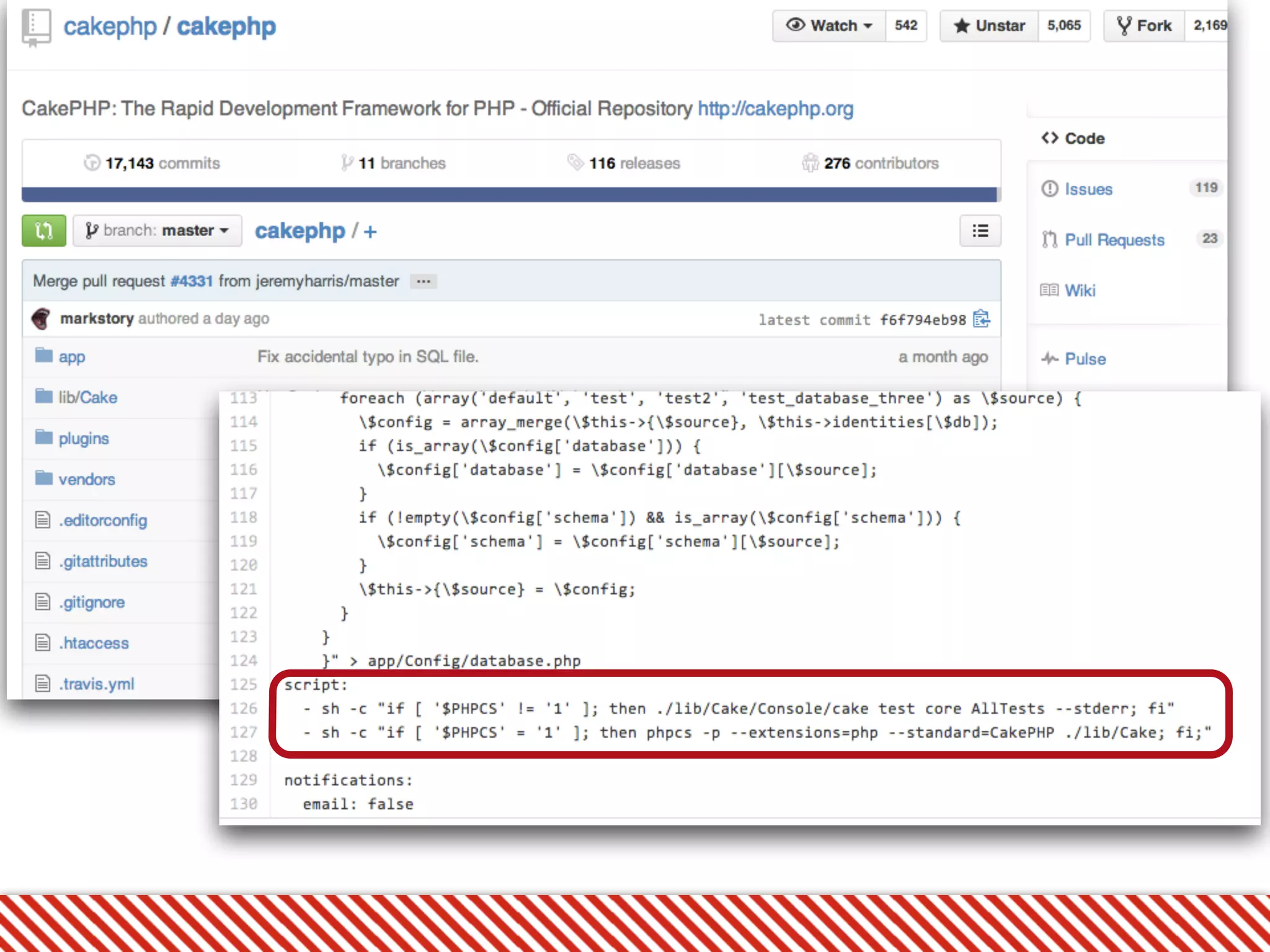Toggle Unstar on the repository
The image size is (1270, 952).
[x=989, y=25]
